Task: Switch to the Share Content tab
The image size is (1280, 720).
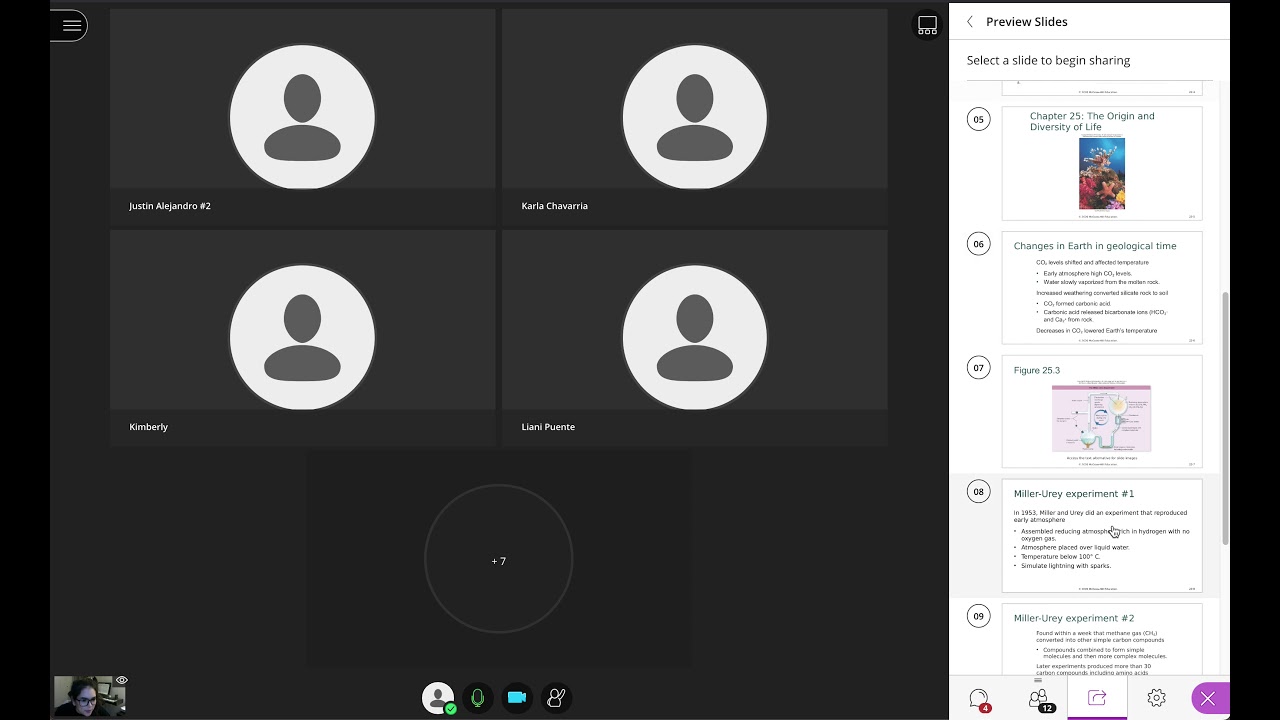Action: tap(1097, 698)
